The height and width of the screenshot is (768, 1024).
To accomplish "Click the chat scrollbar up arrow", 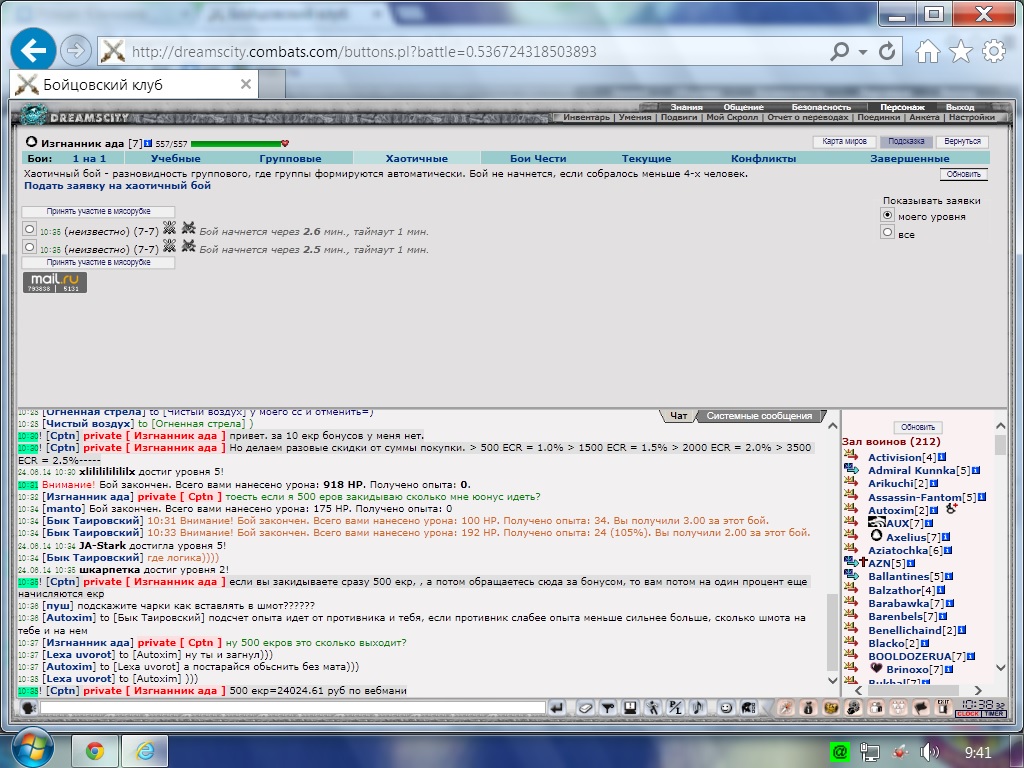I will click(833, 426).
